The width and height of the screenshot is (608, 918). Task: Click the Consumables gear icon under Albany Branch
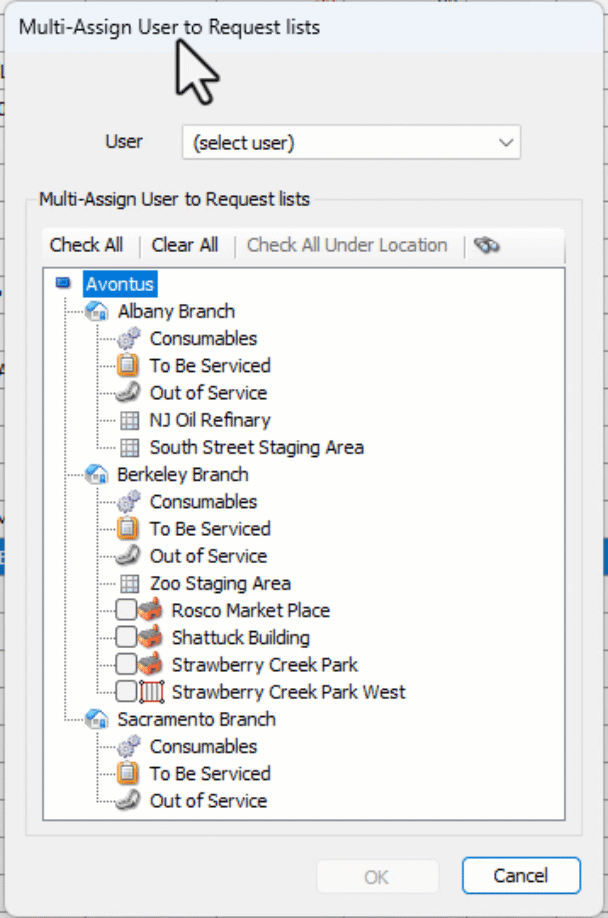click(x=127, y=338)
